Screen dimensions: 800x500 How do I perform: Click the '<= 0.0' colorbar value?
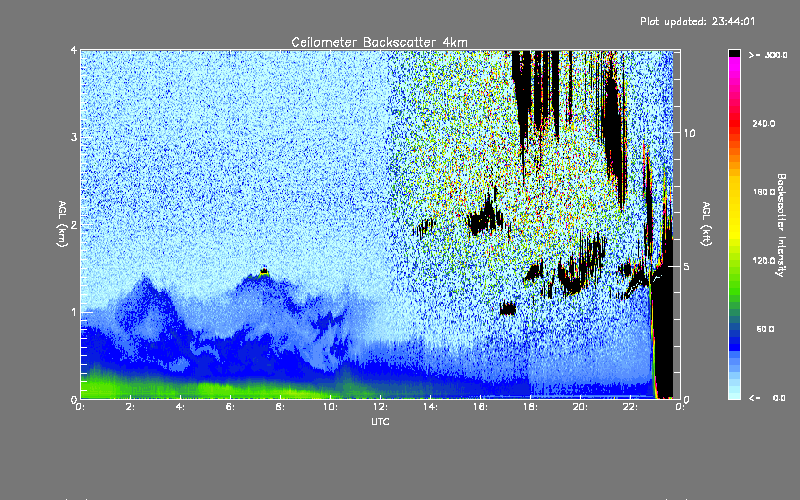pyautogui.click(x=767, y=398)
